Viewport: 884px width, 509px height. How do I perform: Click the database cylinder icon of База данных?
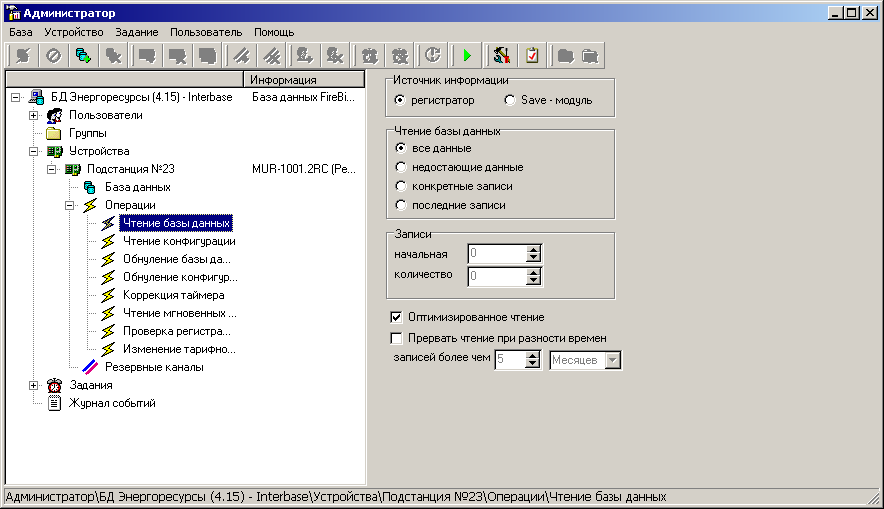[90, 187]
